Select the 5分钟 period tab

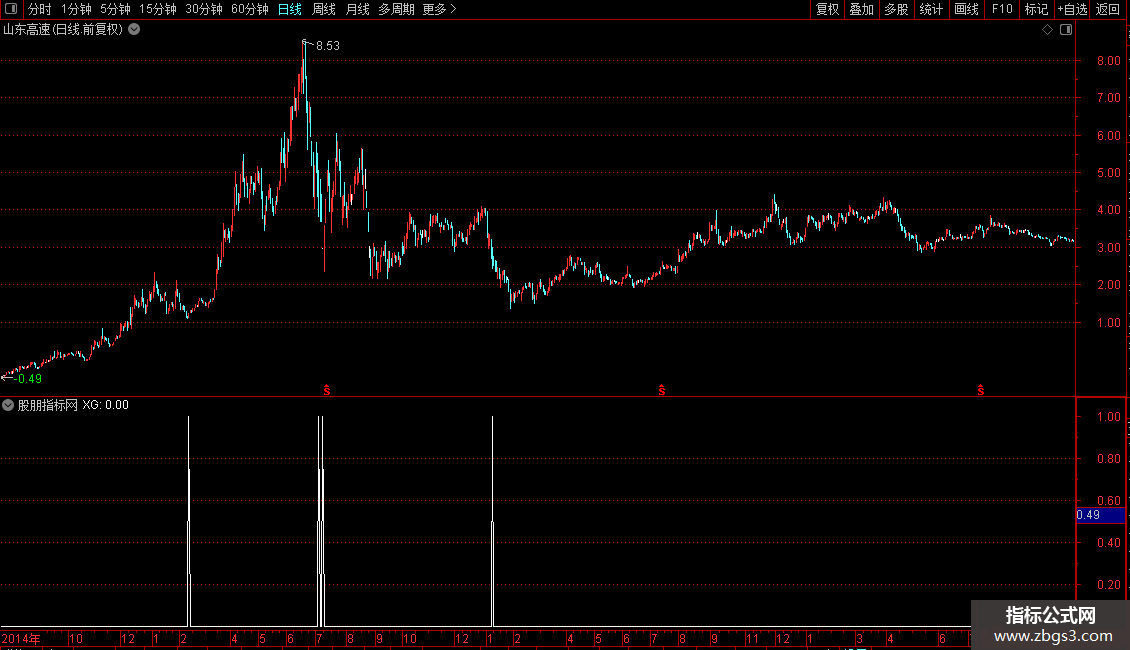point(115,9)
